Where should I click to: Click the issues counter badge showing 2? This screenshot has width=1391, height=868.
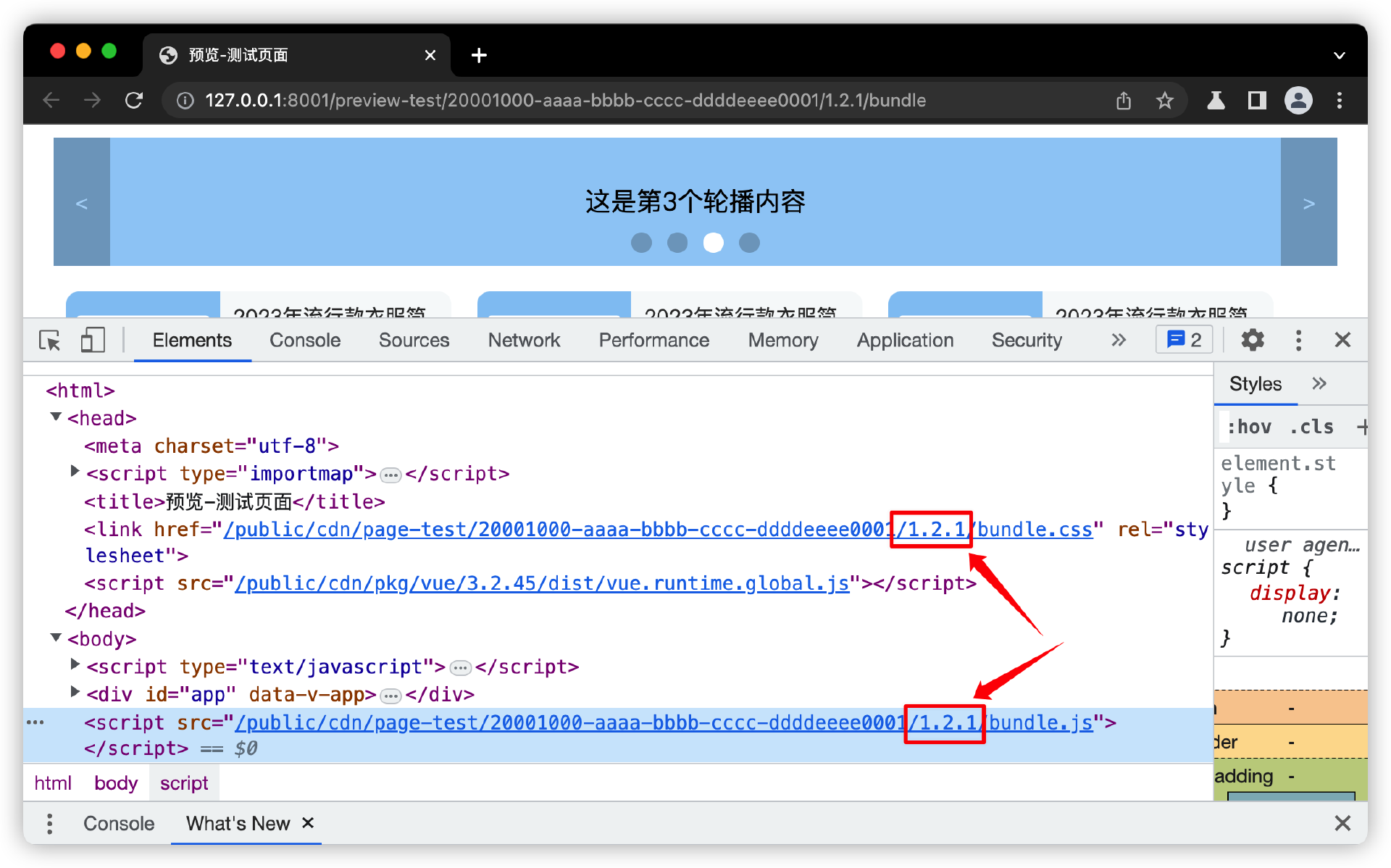[1184, 340]
